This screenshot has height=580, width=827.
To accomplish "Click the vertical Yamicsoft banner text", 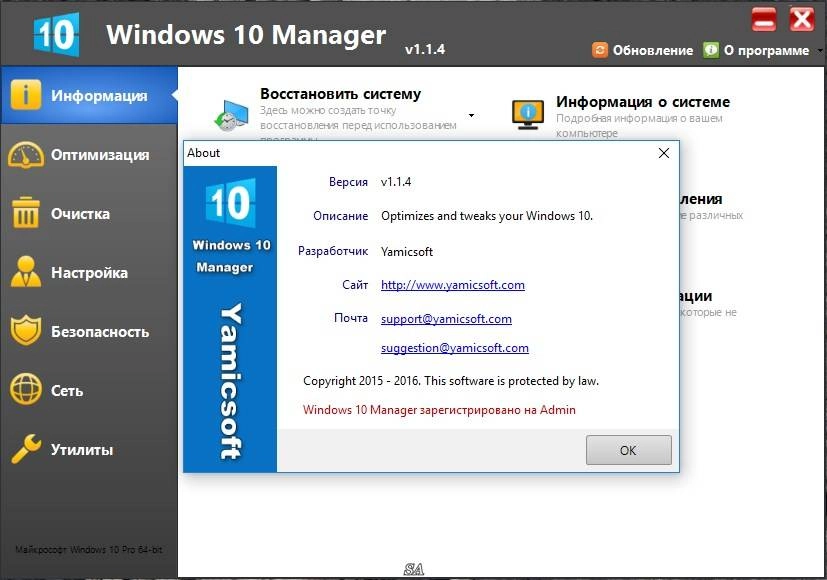I will pos(231,381).
